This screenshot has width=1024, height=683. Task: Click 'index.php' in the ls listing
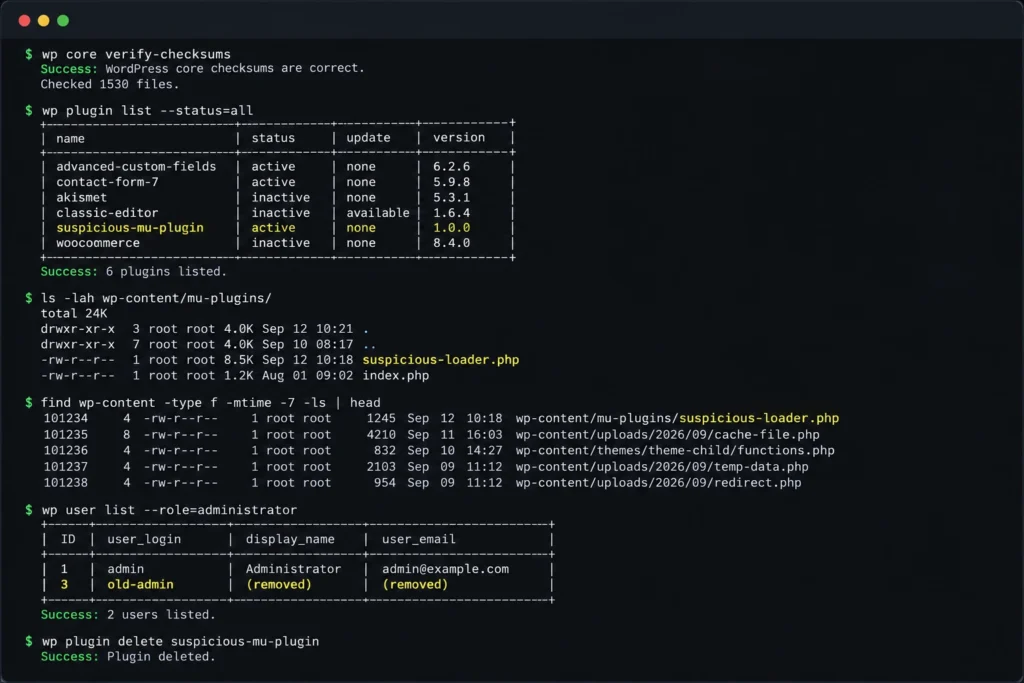click(x=396, y=375)
